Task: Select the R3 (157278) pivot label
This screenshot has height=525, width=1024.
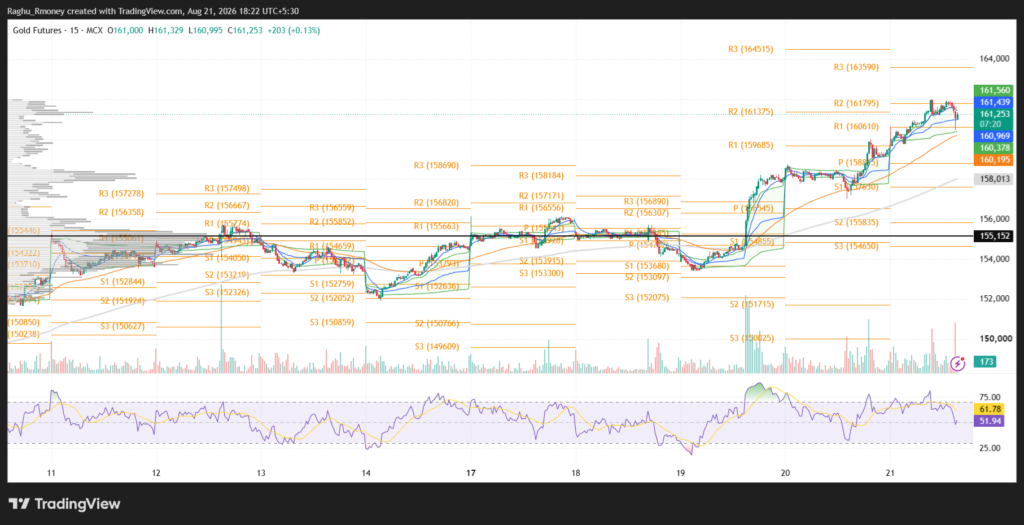Action: 121,194
